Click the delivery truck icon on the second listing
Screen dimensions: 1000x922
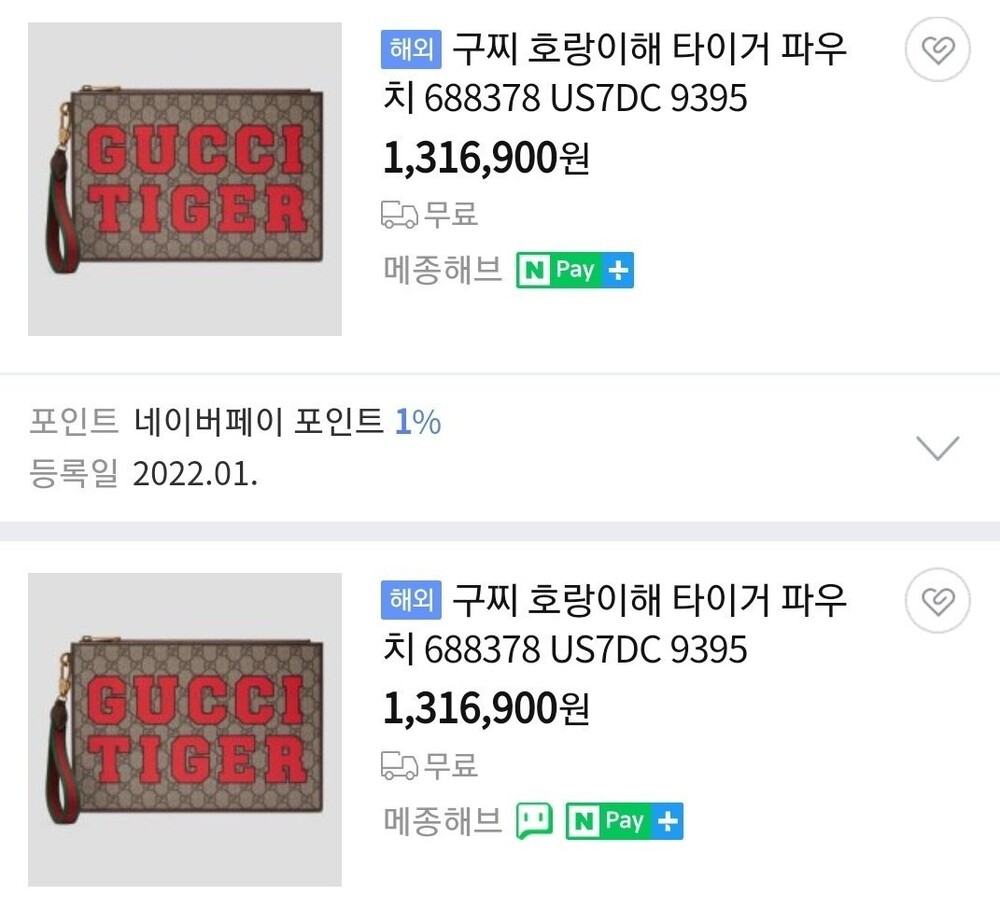click(401, 767)
